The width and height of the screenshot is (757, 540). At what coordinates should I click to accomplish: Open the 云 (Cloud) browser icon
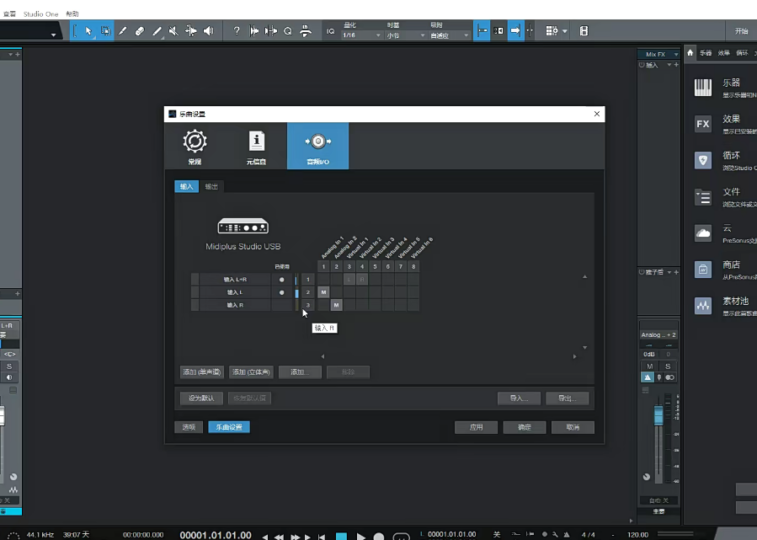pyautogui.click(x=703, y=233)
